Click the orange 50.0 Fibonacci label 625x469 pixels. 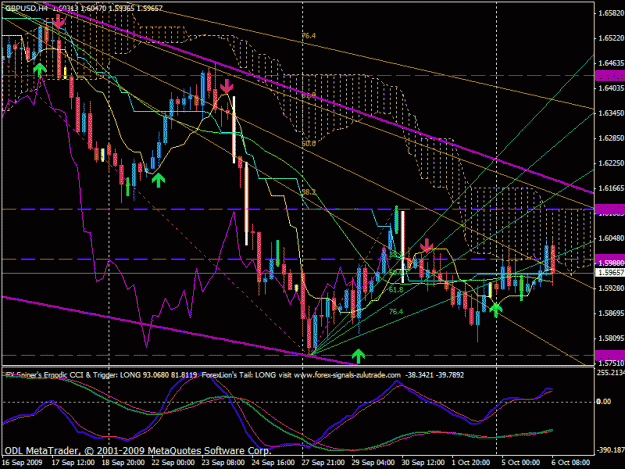tap(309, 143)
